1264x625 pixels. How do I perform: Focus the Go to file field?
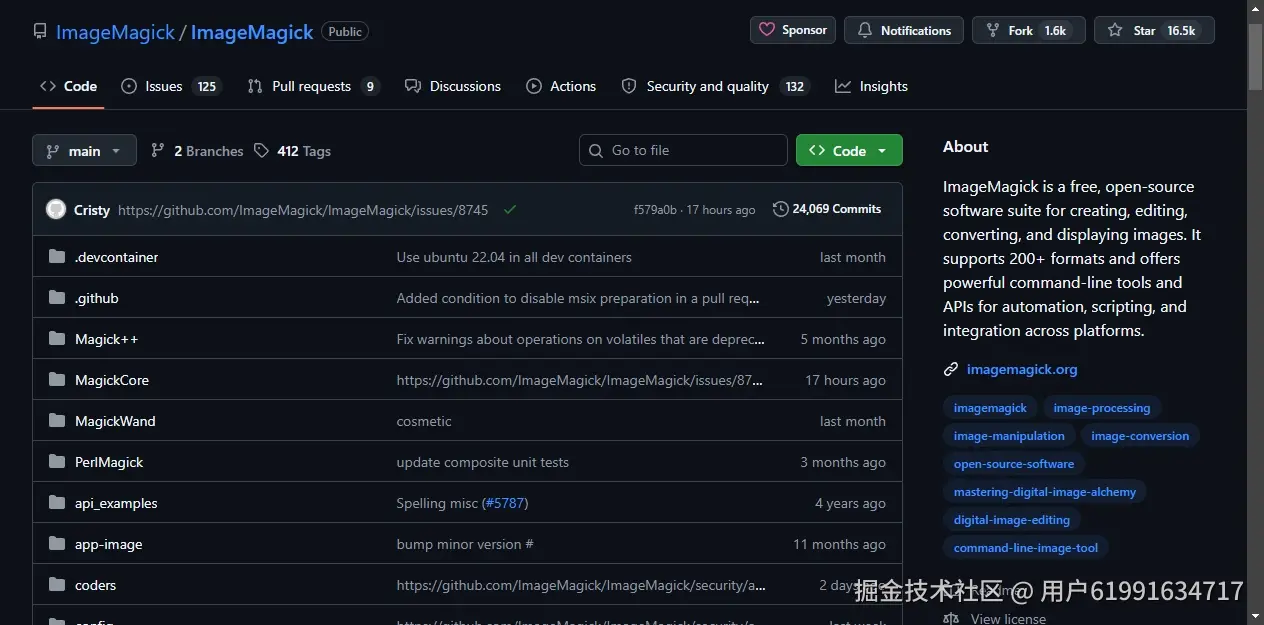pyautogui.click(x=683, y=150)
